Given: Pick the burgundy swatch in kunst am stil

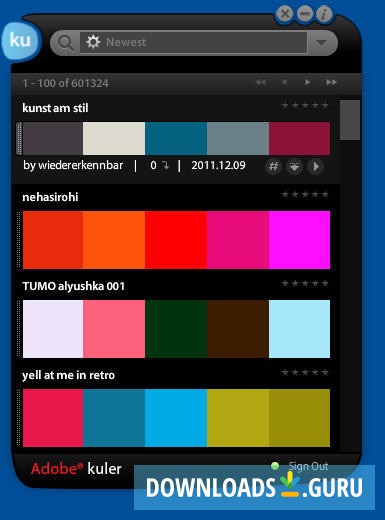Looking at the screenshot, I should click(x=299, y=138).
